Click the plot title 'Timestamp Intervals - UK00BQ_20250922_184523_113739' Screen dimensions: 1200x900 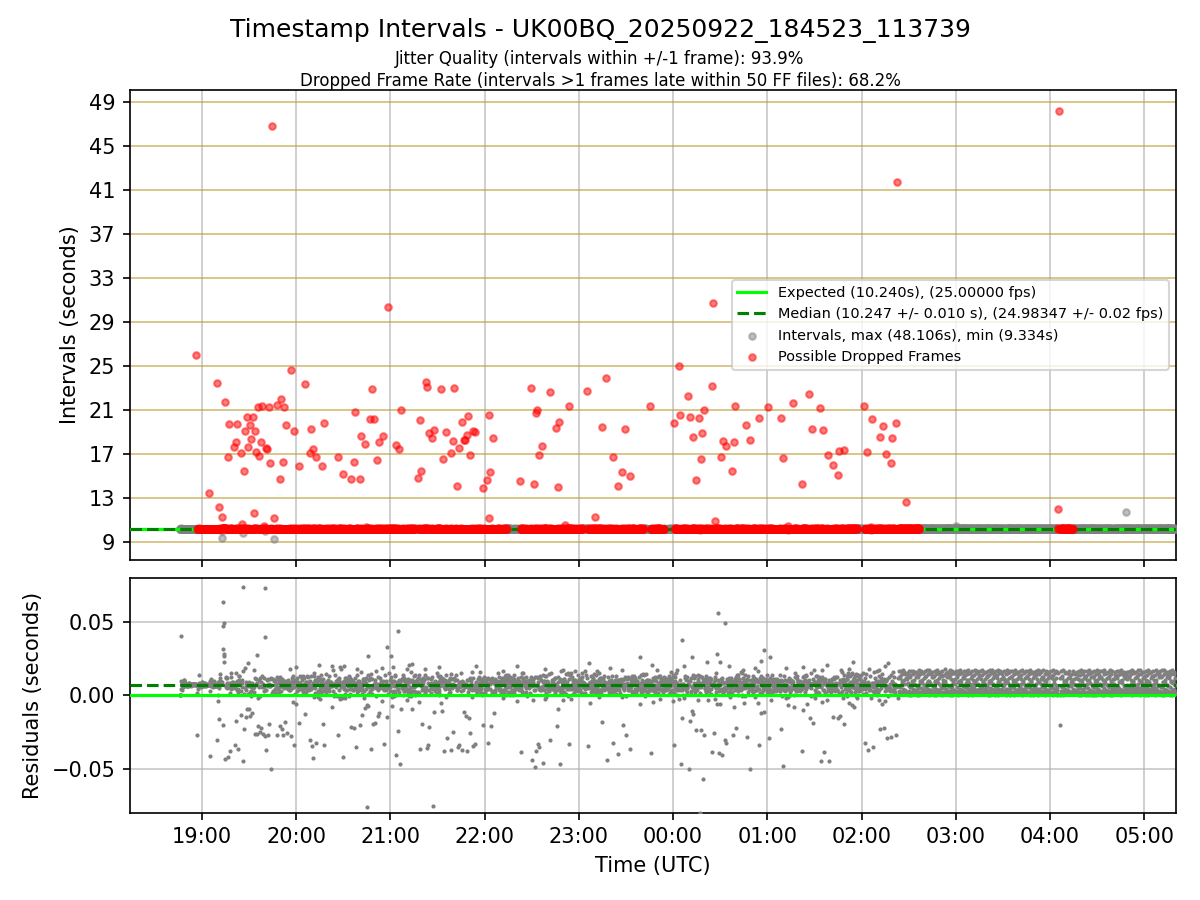pos(600,29)
